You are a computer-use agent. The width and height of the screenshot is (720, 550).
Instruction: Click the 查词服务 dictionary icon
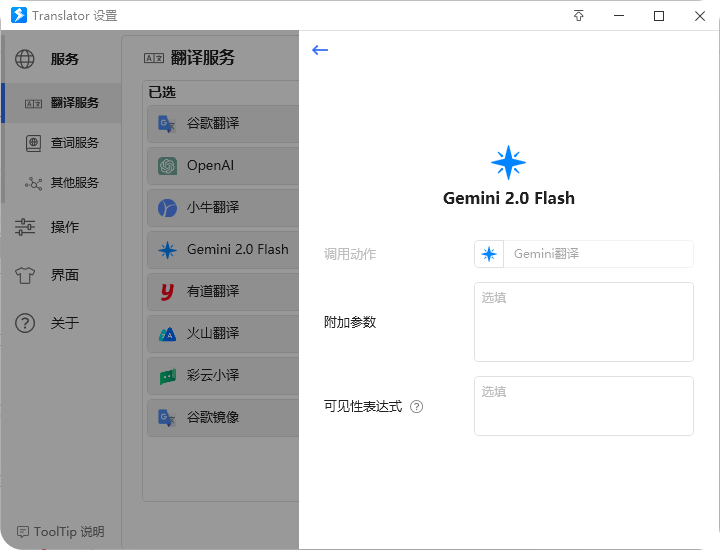[33, 143]
